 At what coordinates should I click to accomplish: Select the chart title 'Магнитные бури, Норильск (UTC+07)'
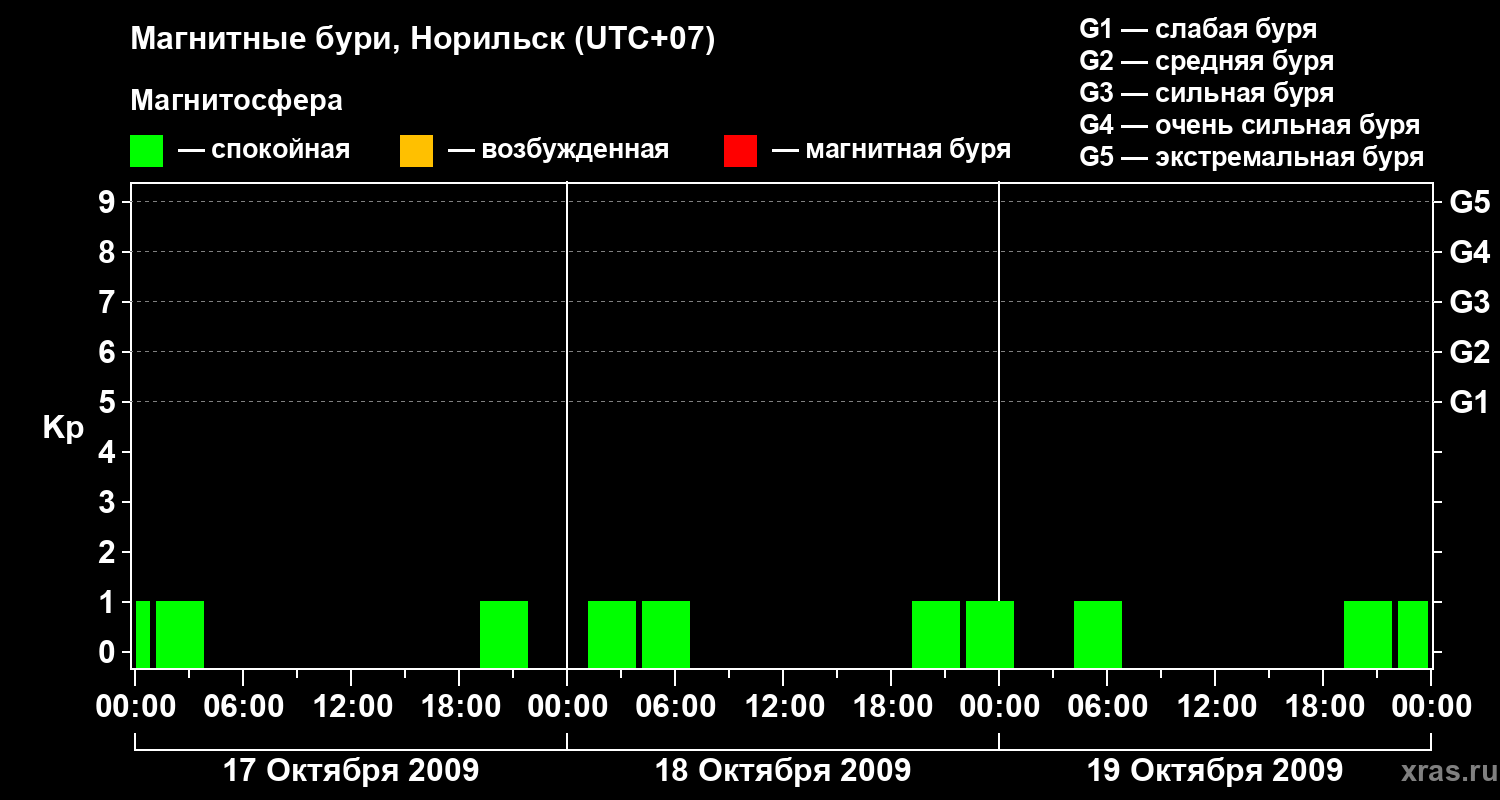pyautogui.click(x=423, y=41)
